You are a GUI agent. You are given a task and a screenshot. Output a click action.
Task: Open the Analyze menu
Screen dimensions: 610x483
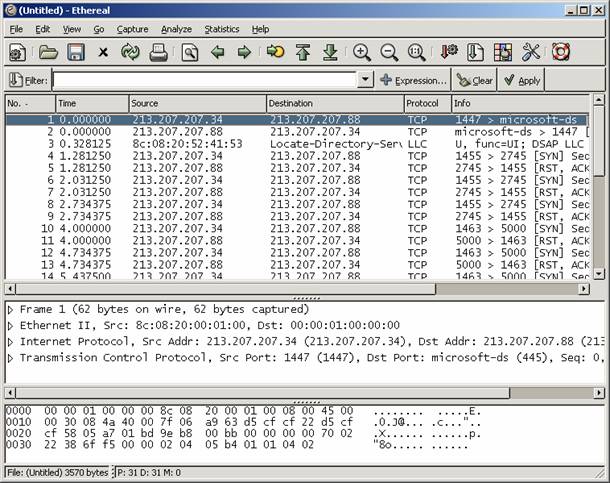click(x=176, y=29)
